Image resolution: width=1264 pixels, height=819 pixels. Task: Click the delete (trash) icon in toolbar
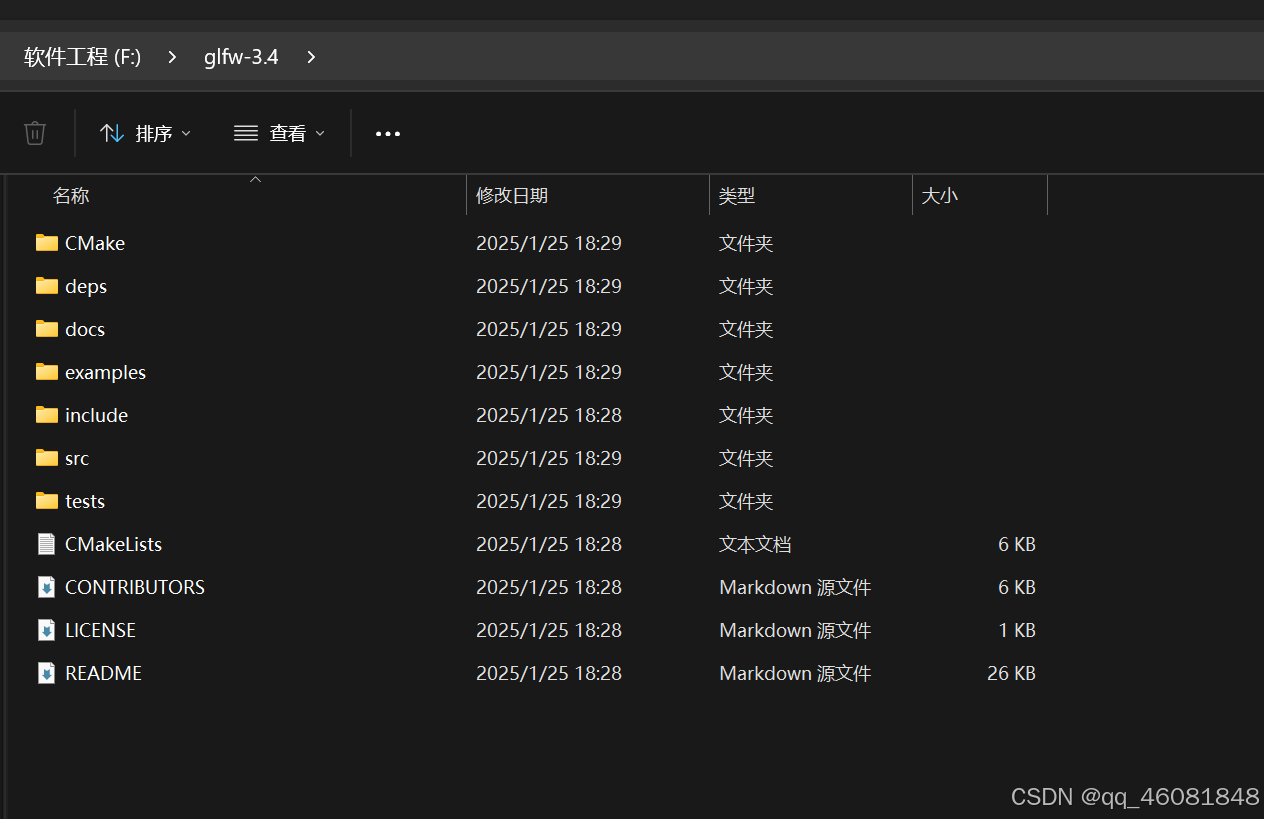click(34, 132)
